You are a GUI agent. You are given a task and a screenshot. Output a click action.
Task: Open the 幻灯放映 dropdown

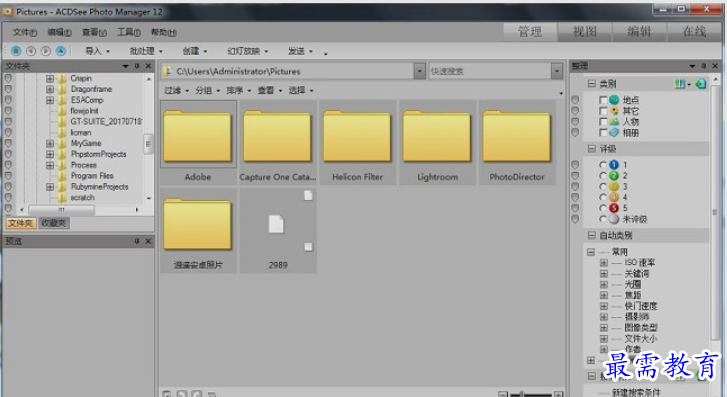pyautogui.click(x=248, y=51)
